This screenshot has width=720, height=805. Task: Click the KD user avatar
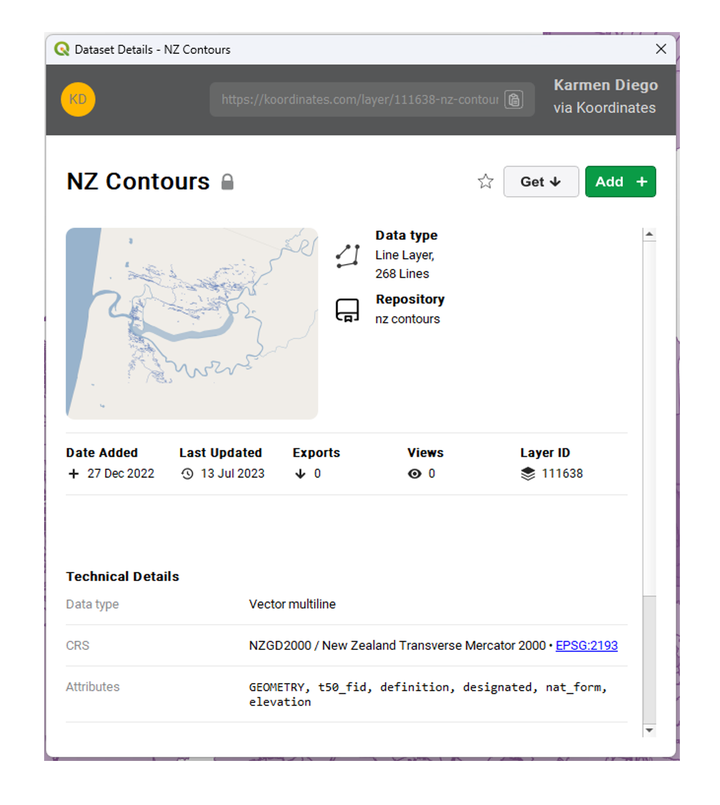click(x=78, y=100)
